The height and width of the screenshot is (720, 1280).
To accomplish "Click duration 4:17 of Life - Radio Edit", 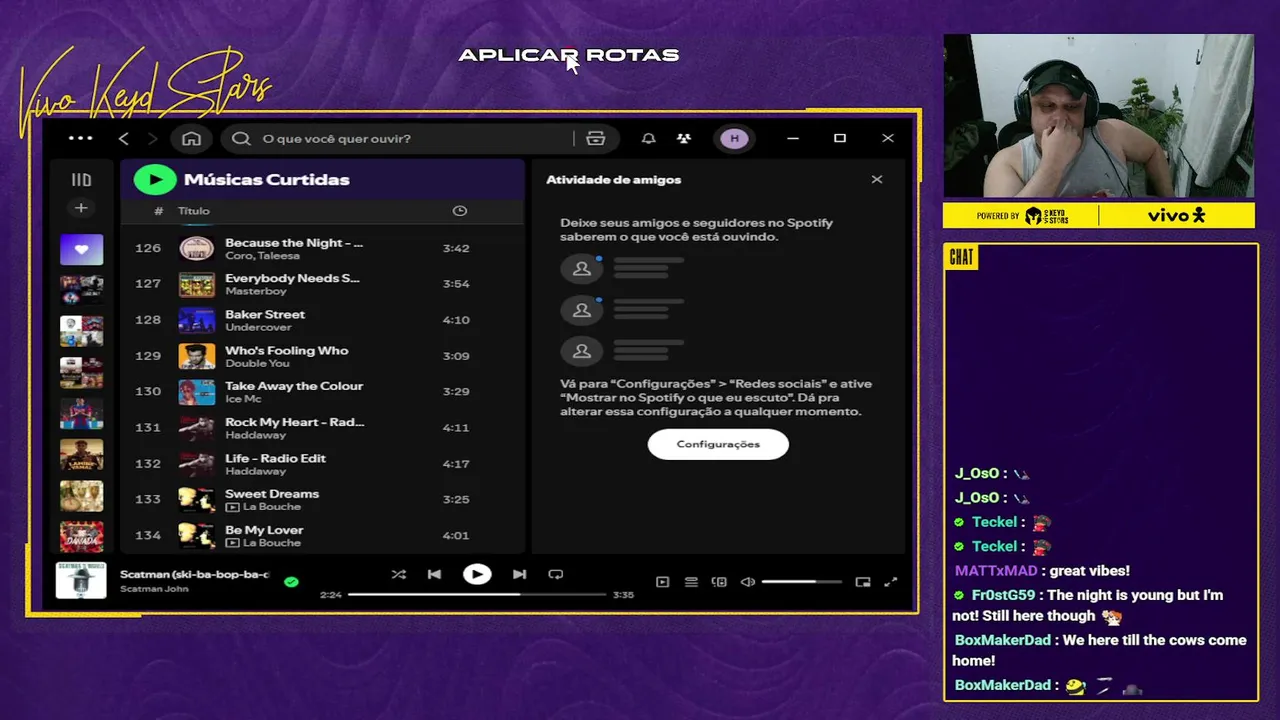I will click(456, 464).
